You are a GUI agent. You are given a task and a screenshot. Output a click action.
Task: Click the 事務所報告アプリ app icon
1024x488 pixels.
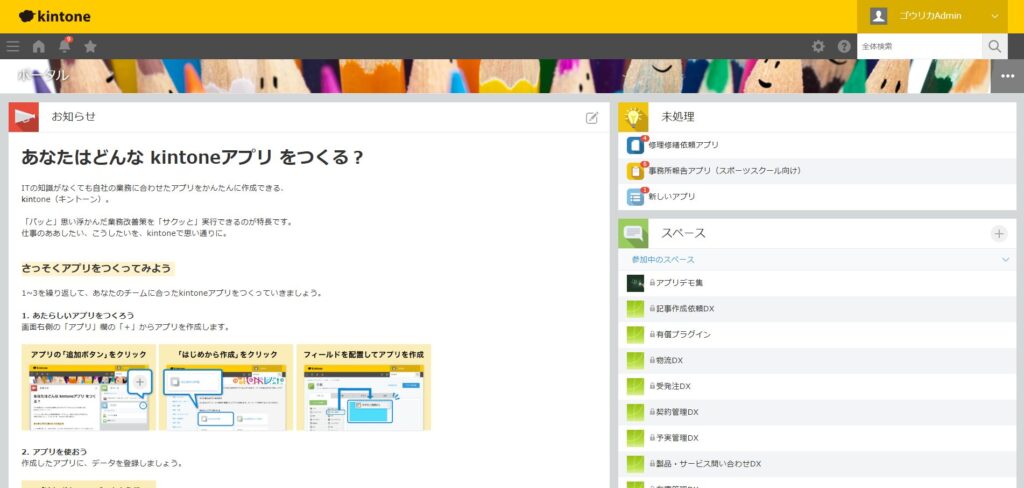point(635,171)
